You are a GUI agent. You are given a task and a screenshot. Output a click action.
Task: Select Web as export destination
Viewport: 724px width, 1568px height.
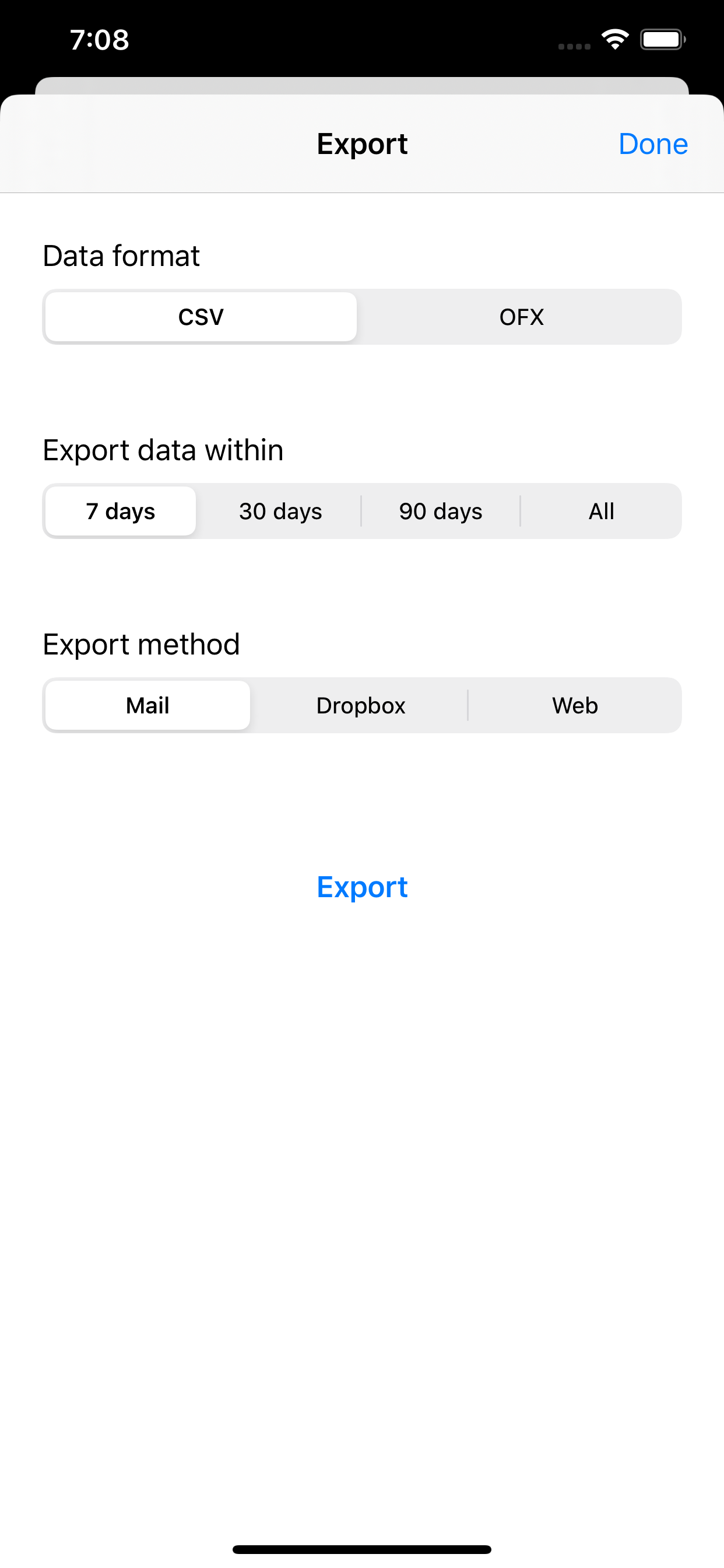click(x=575, y=705)
